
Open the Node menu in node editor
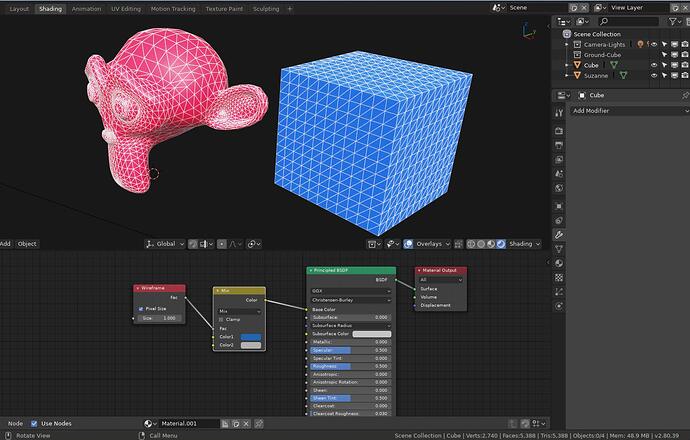15,424
